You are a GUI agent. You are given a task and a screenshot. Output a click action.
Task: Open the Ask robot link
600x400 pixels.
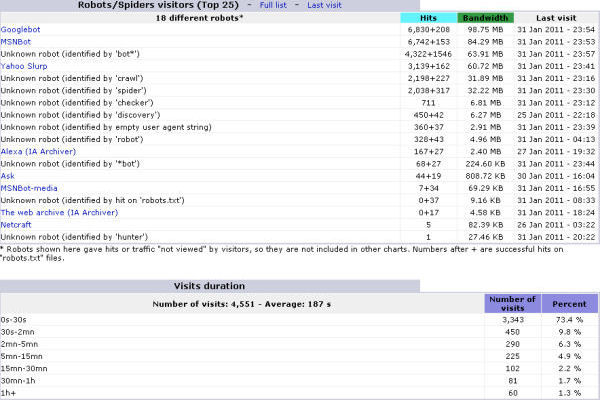coord(8,176)
